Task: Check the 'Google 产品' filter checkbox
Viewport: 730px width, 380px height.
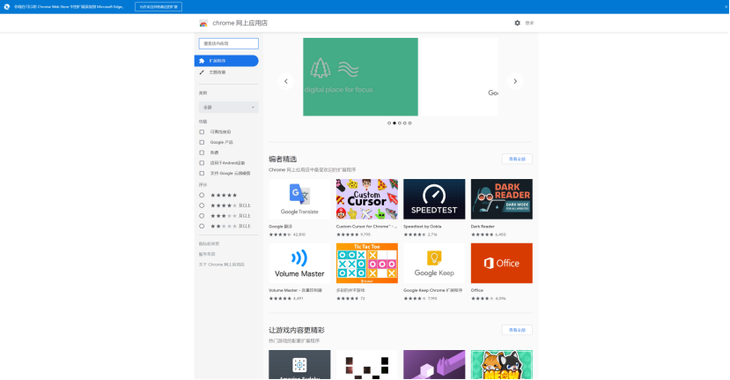Action: [202, 142]
